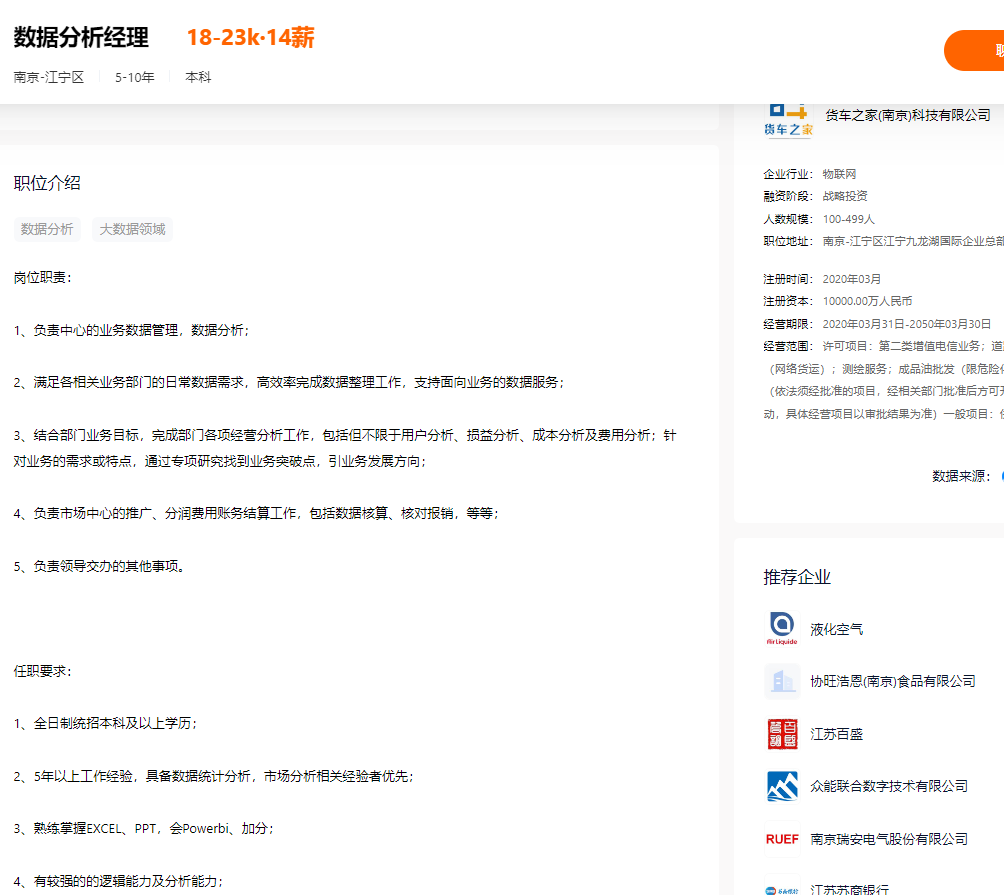Open 液化空气 recommended company
The width and height of the screenshot is (1004, 895).
(836, 629)
